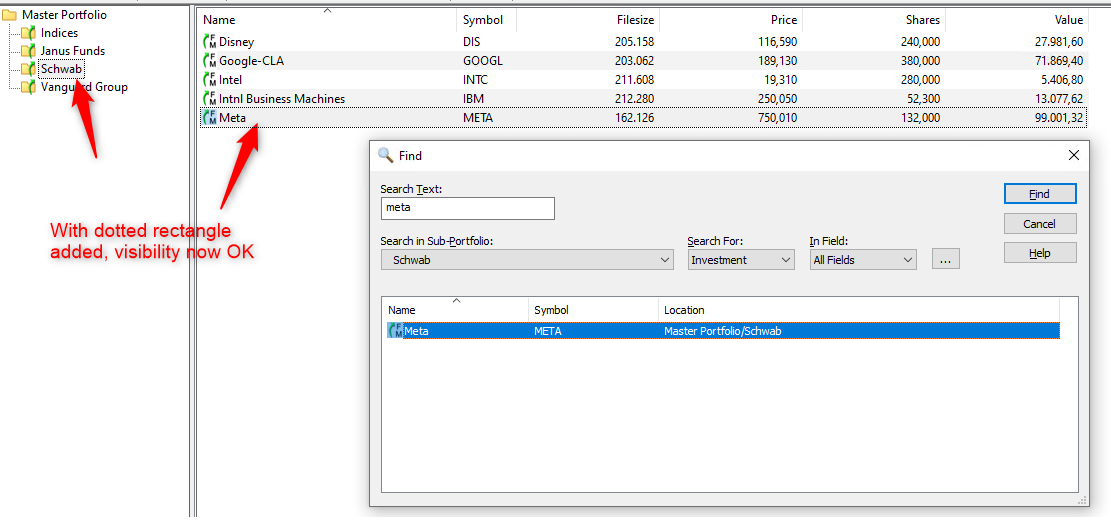This screenshot has width=1111, height=521.
Task: Select Janus Funds in the portfolio tree
Action: coord(73,51)
